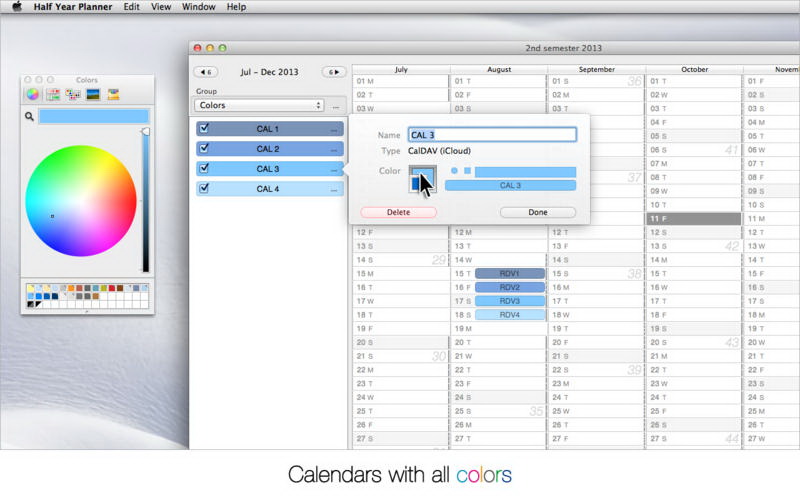The width and height of the screenshot is (800, 500).
Task: Advance six months with right arrow
Action: 333,72
